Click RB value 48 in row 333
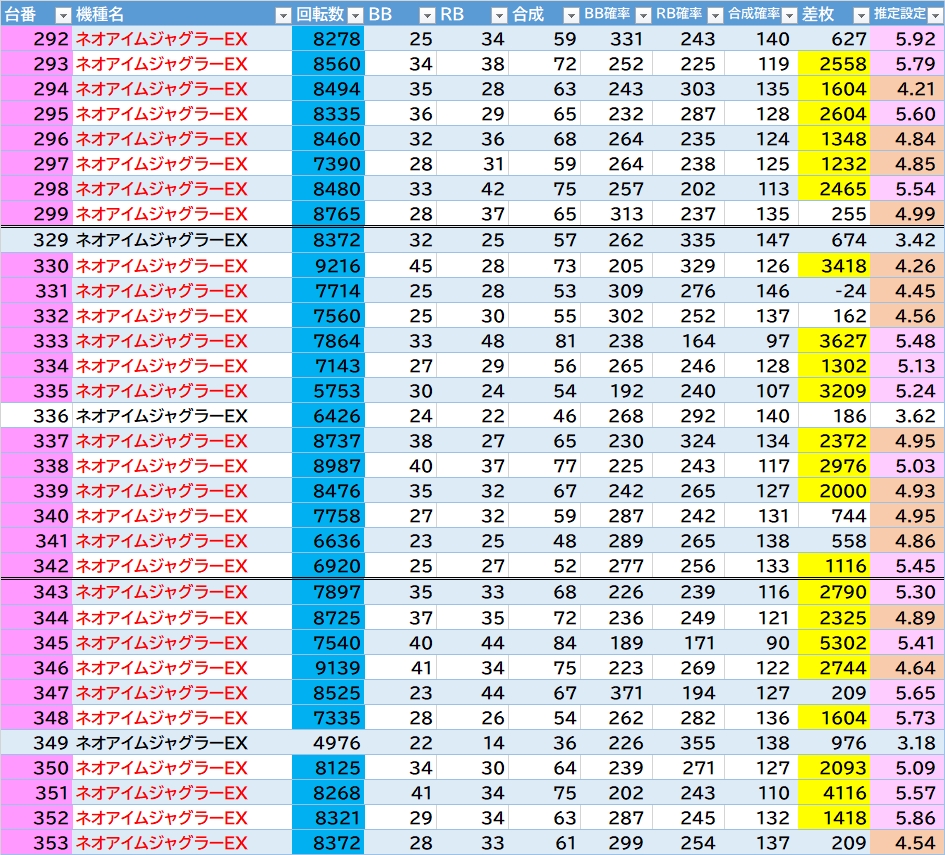This screenshot has width=945, height=855. click(x=472, y=341)
